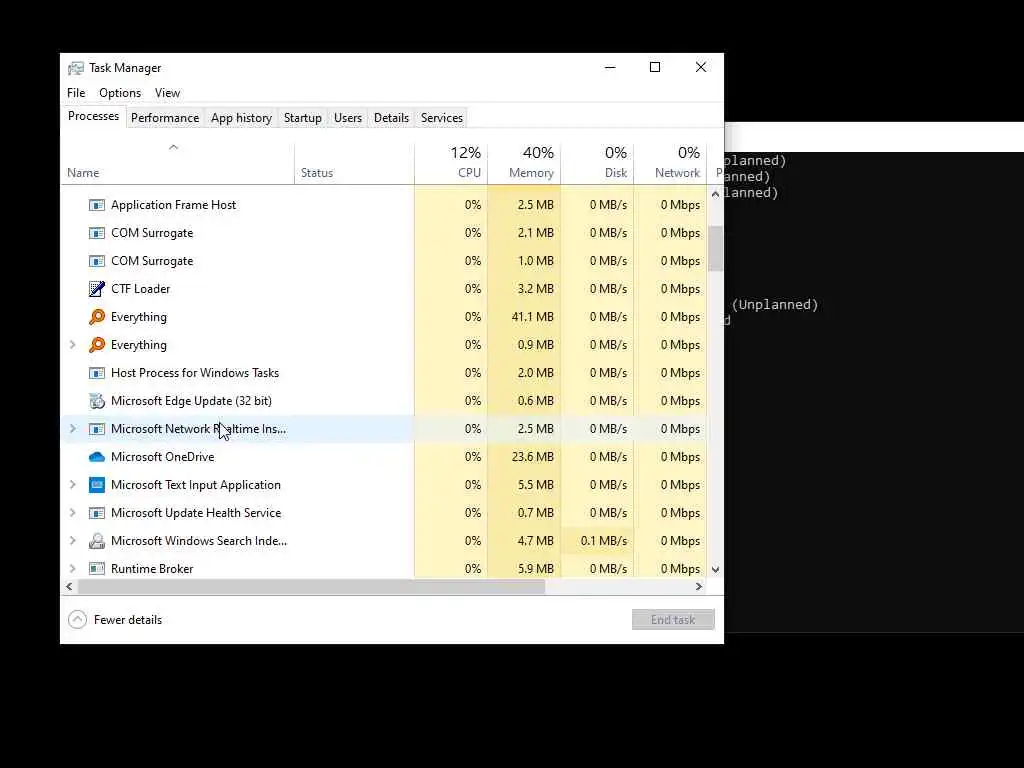Screen dimensions: 1024x768
Task: Switch to the Performance tab
Action: click(x=165, y=118)
